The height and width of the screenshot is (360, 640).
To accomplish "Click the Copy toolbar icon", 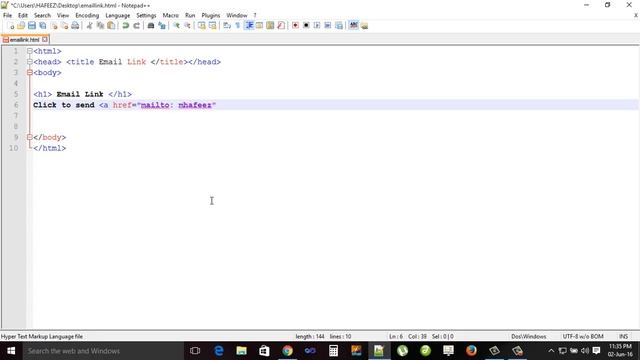I will click(100, 26).
